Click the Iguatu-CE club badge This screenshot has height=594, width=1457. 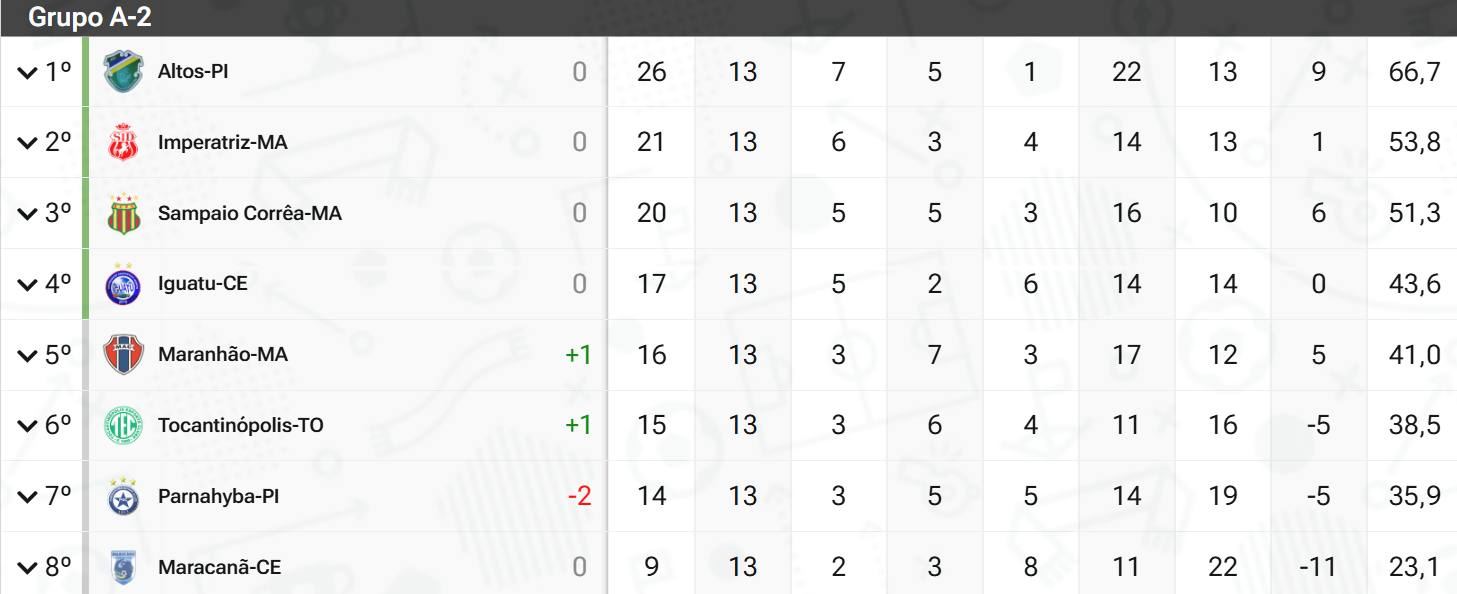point(123,285)
